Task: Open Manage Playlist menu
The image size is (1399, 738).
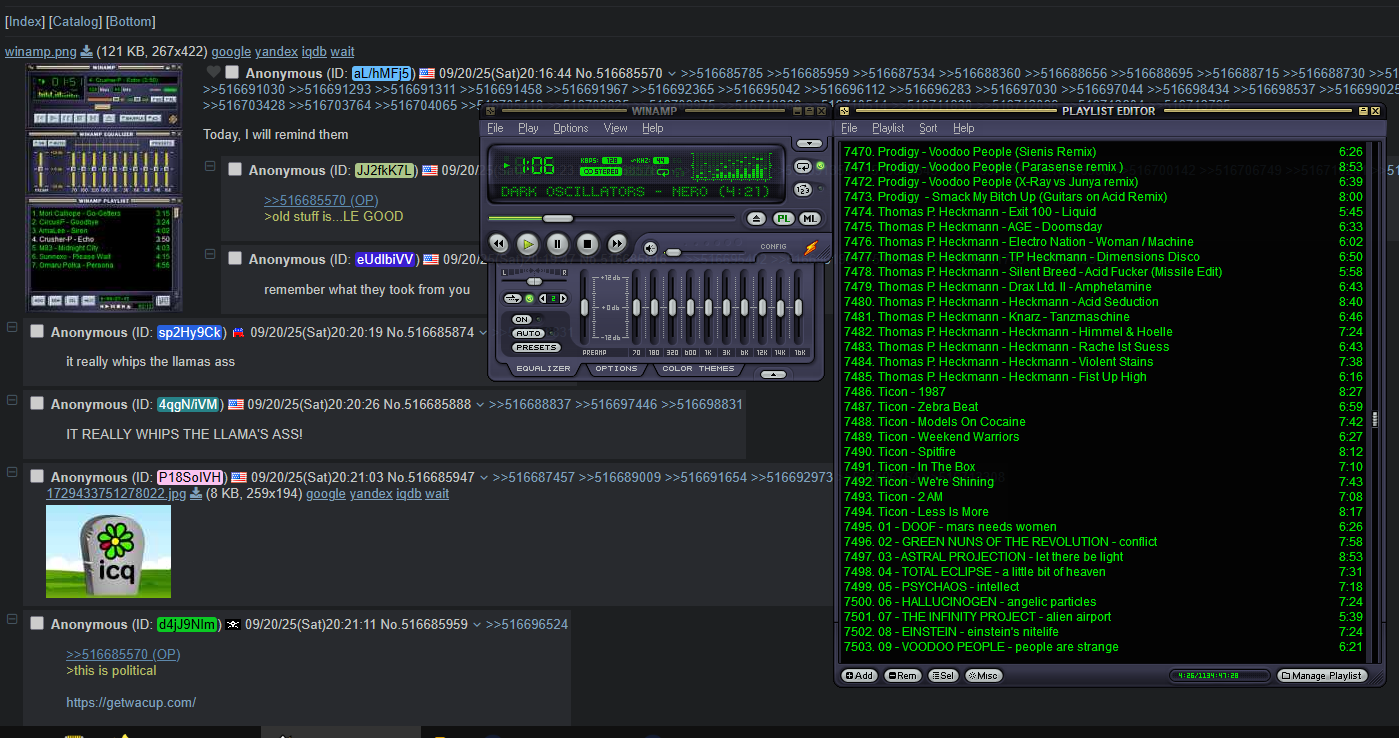Action: pyautogui.click(x=1321, y=676)
